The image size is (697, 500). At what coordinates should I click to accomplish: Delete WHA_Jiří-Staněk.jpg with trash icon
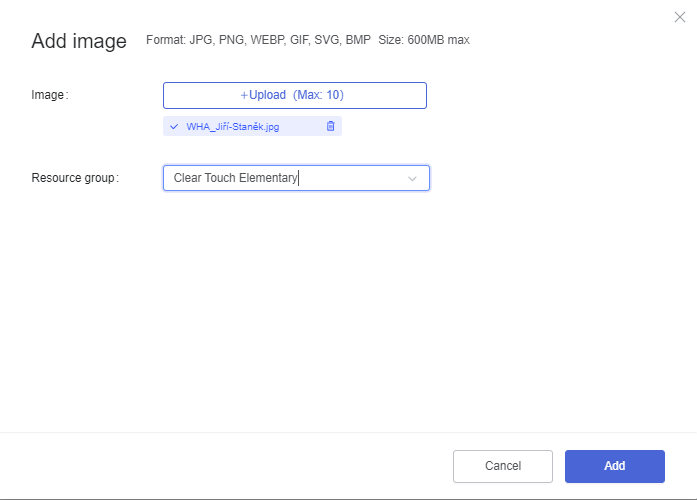[x=330, y=126]
